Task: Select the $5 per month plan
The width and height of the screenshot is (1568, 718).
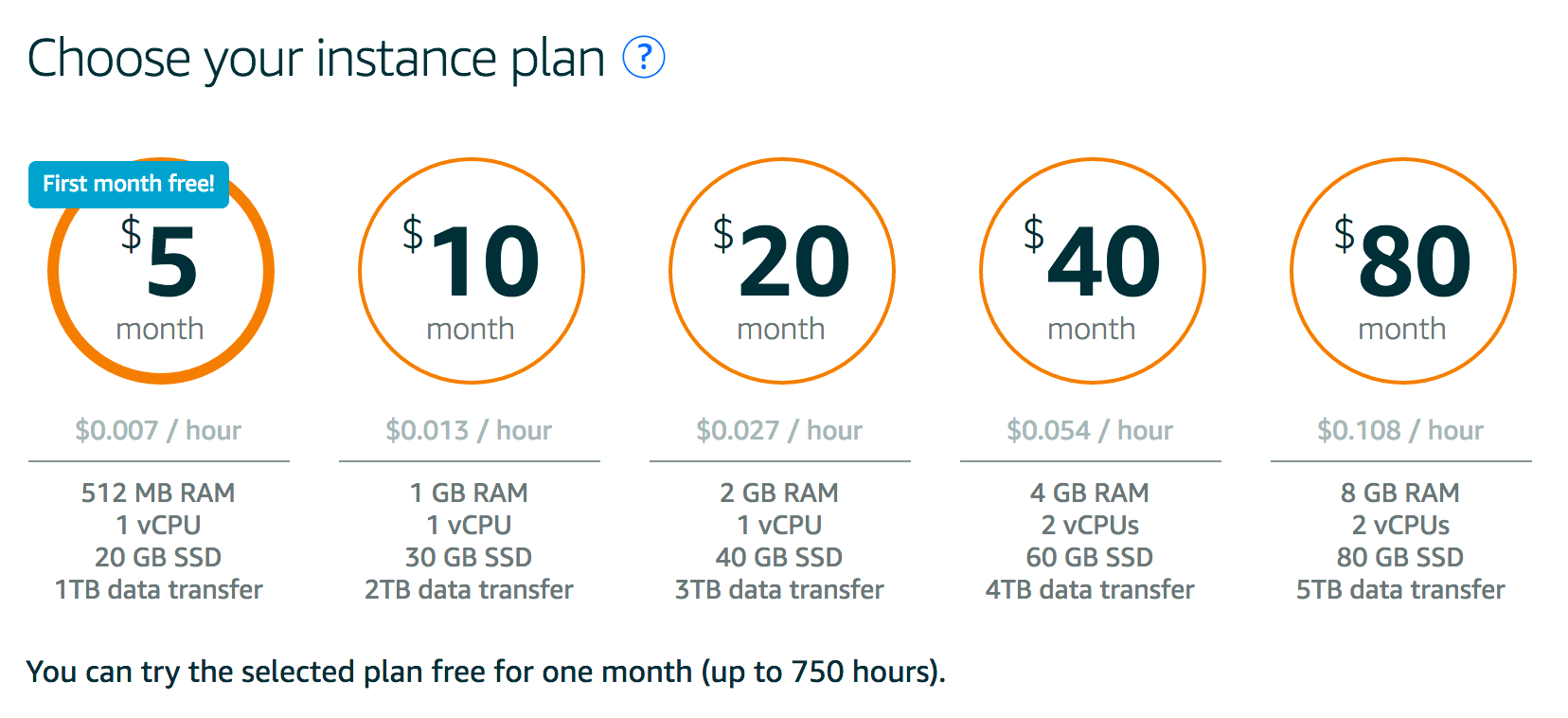Action: (161, 271)
